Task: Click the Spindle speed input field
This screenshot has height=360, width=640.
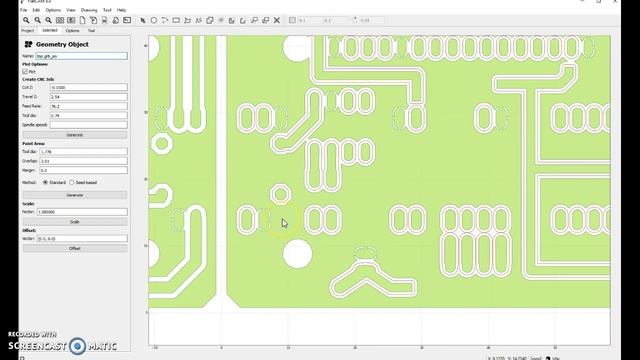Action: point(89,125)
